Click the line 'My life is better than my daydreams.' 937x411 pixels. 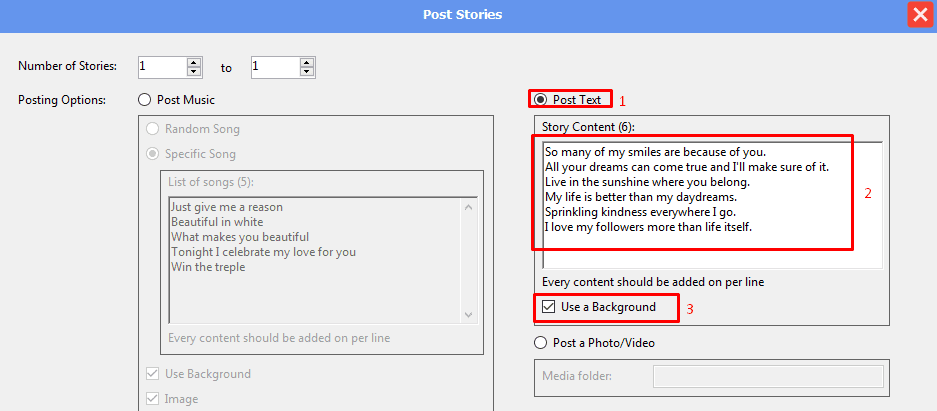[x=640, y=197]
